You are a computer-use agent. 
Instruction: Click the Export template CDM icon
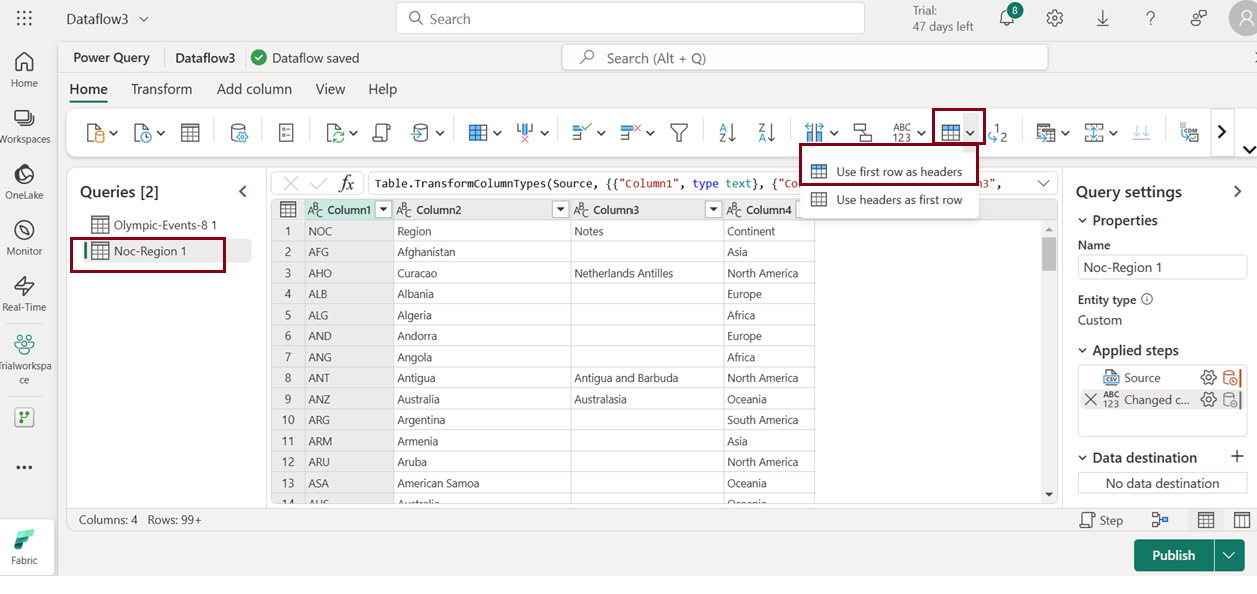1189,132
